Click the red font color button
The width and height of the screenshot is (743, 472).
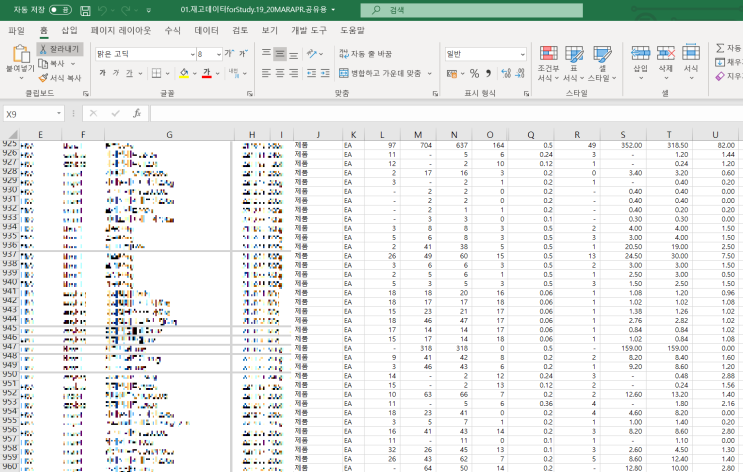click(206, 73)
